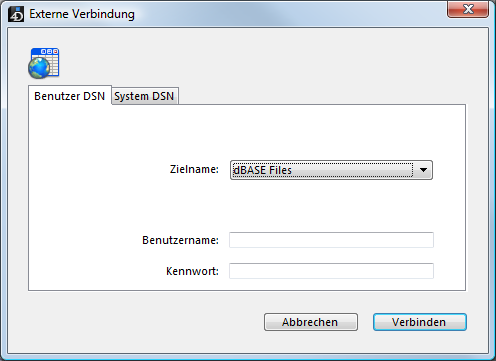Switch to the System DSN tab
The width and height of the screenshot is (496, 361).
(x=144, y=96)
